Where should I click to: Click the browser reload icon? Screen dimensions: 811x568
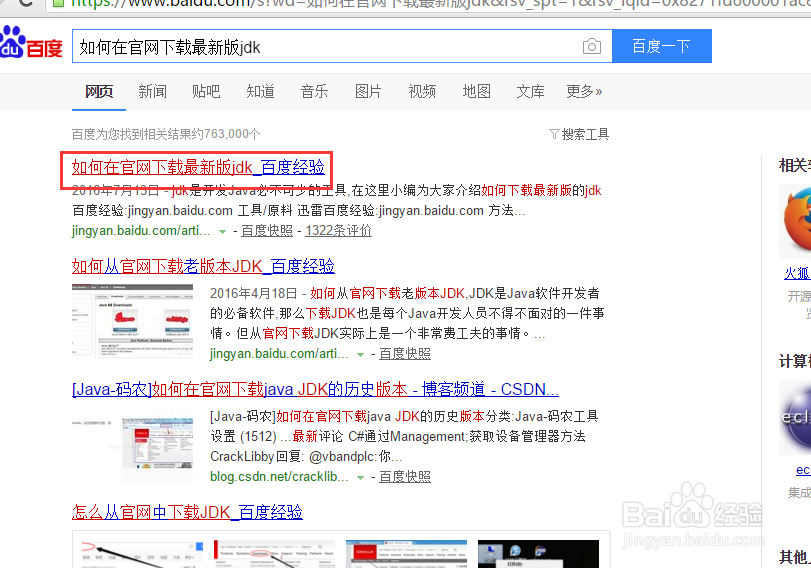point(25,4)
